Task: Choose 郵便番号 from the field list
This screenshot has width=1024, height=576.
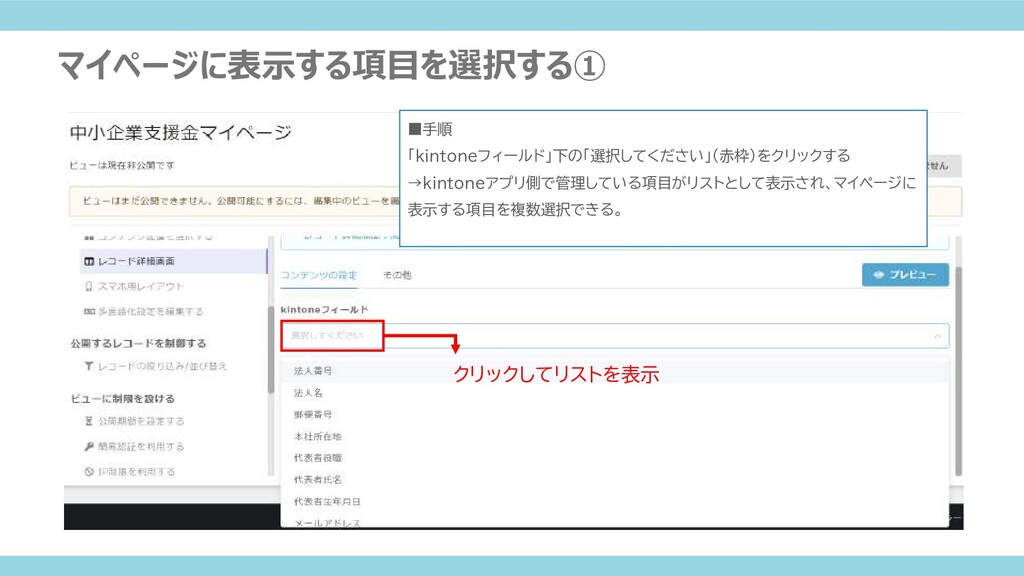Action: coord(614,415)
